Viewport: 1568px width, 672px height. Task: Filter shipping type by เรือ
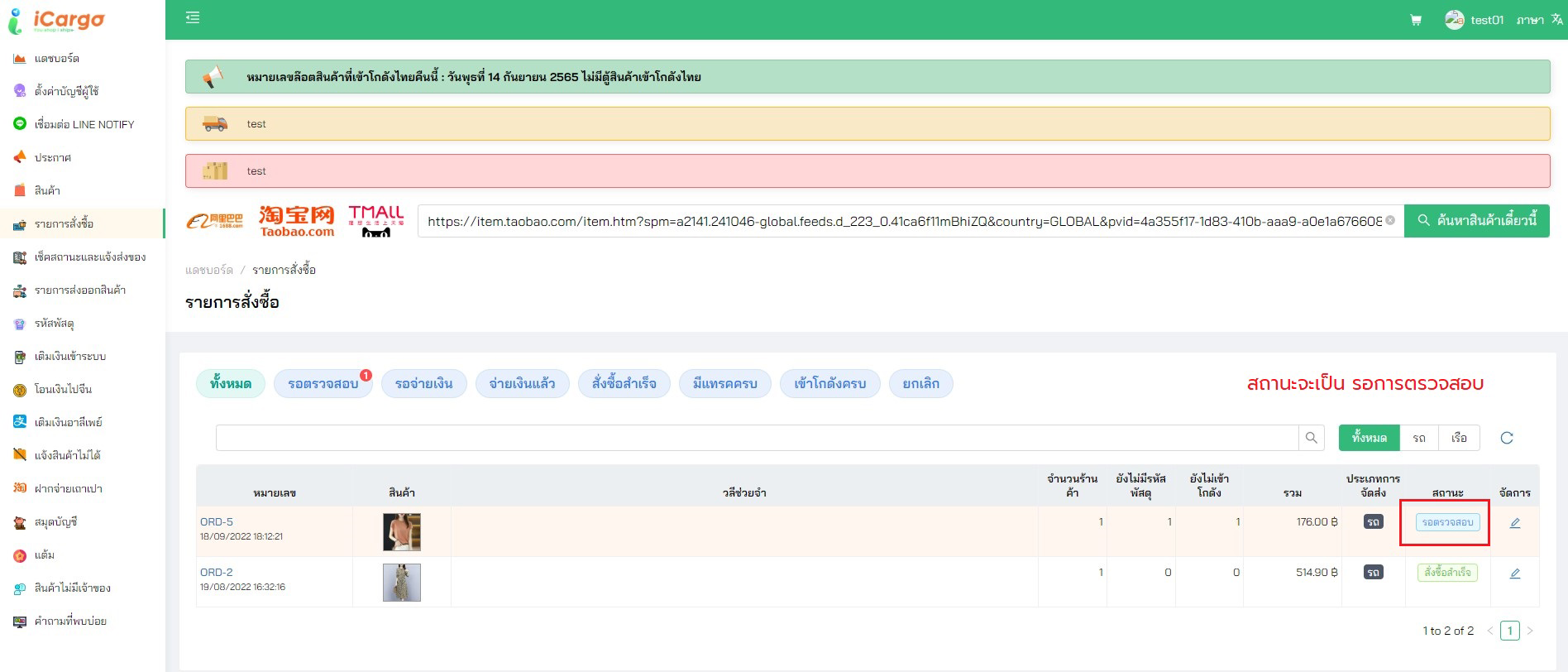point(1459,438)
